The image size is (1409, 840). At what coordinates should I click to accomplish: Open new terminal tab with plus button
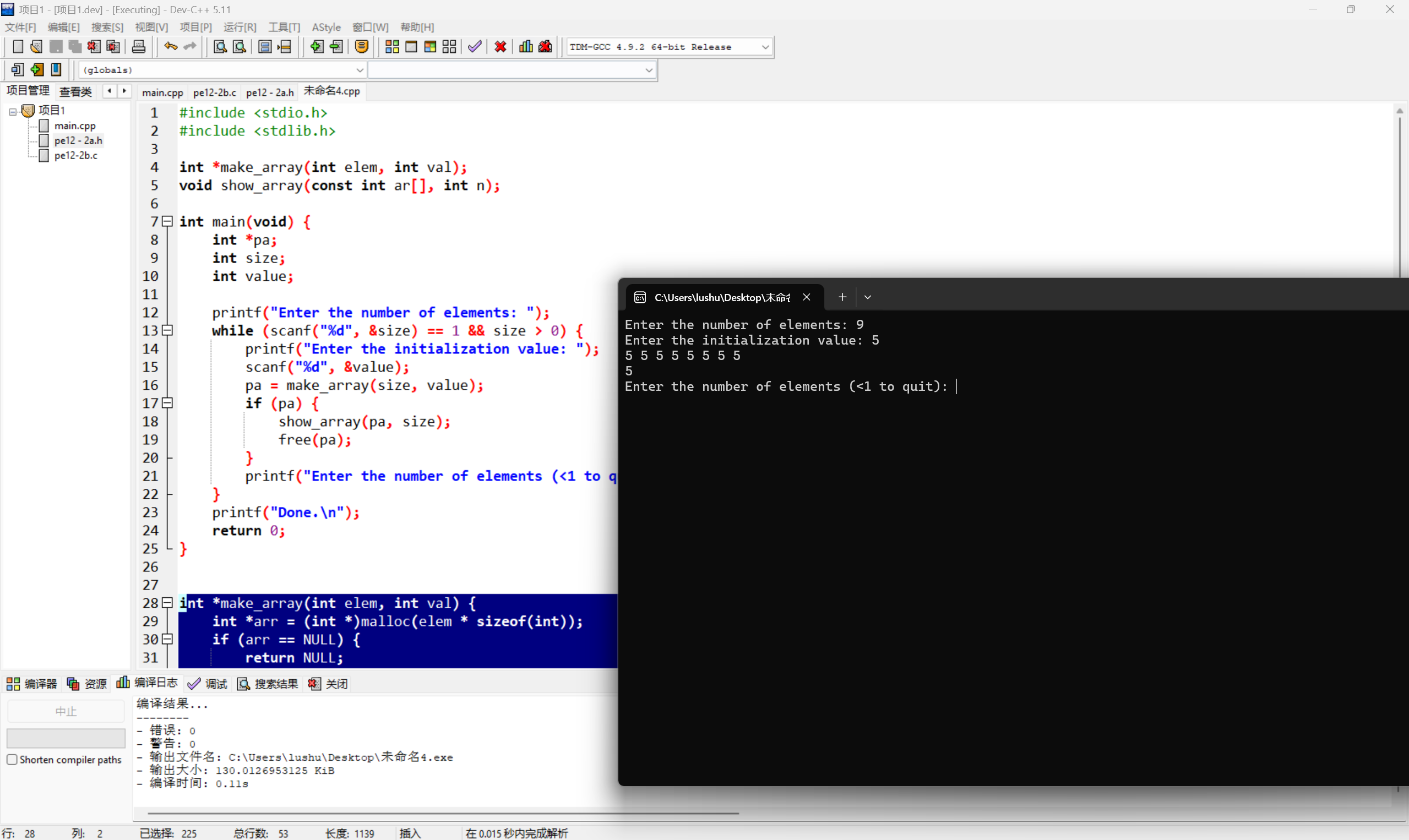tap(842, 297)
